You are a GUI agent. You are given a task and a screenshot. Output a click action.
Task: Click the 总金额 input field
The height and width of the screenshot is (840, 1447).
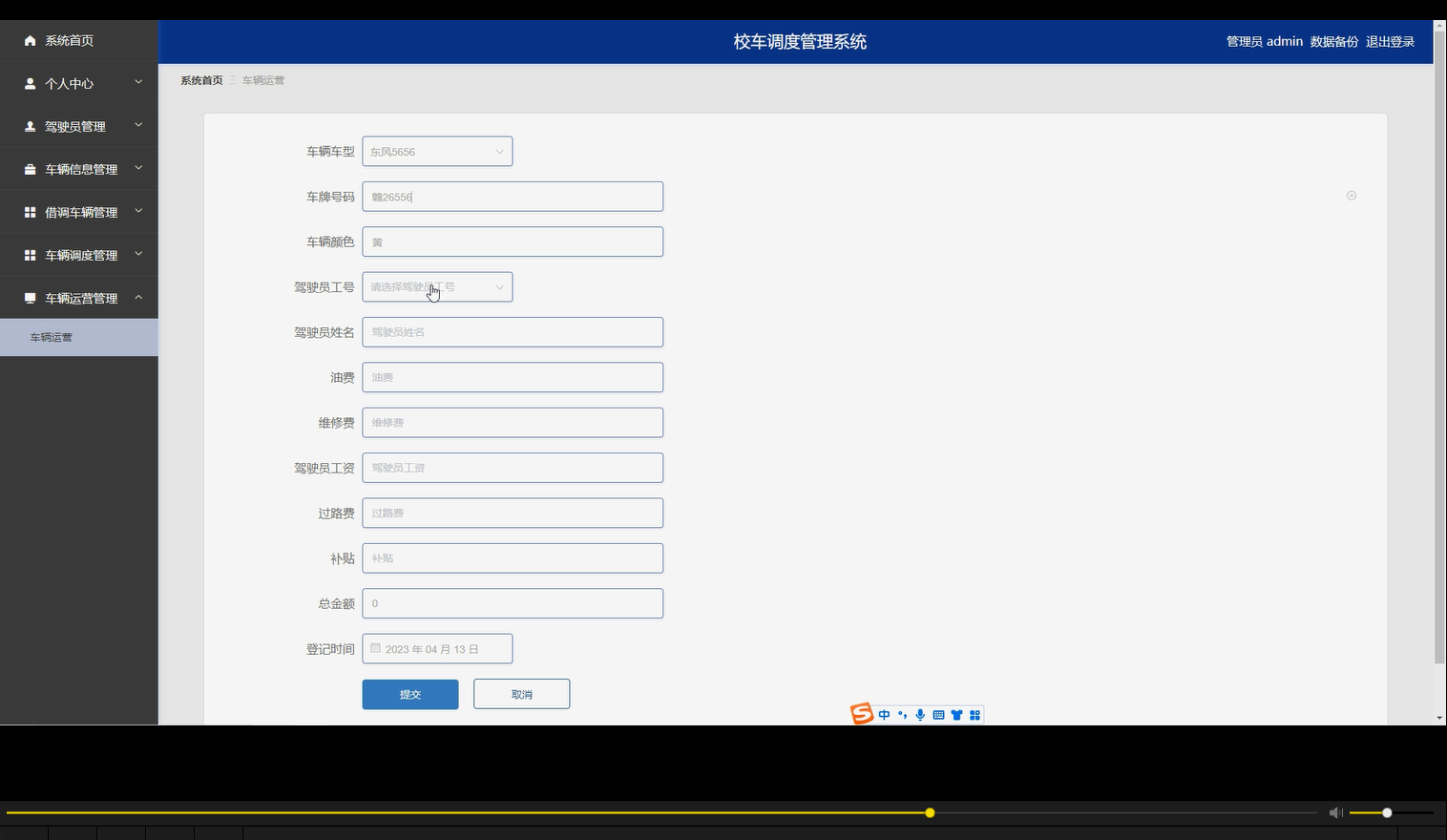pos(513,603)
